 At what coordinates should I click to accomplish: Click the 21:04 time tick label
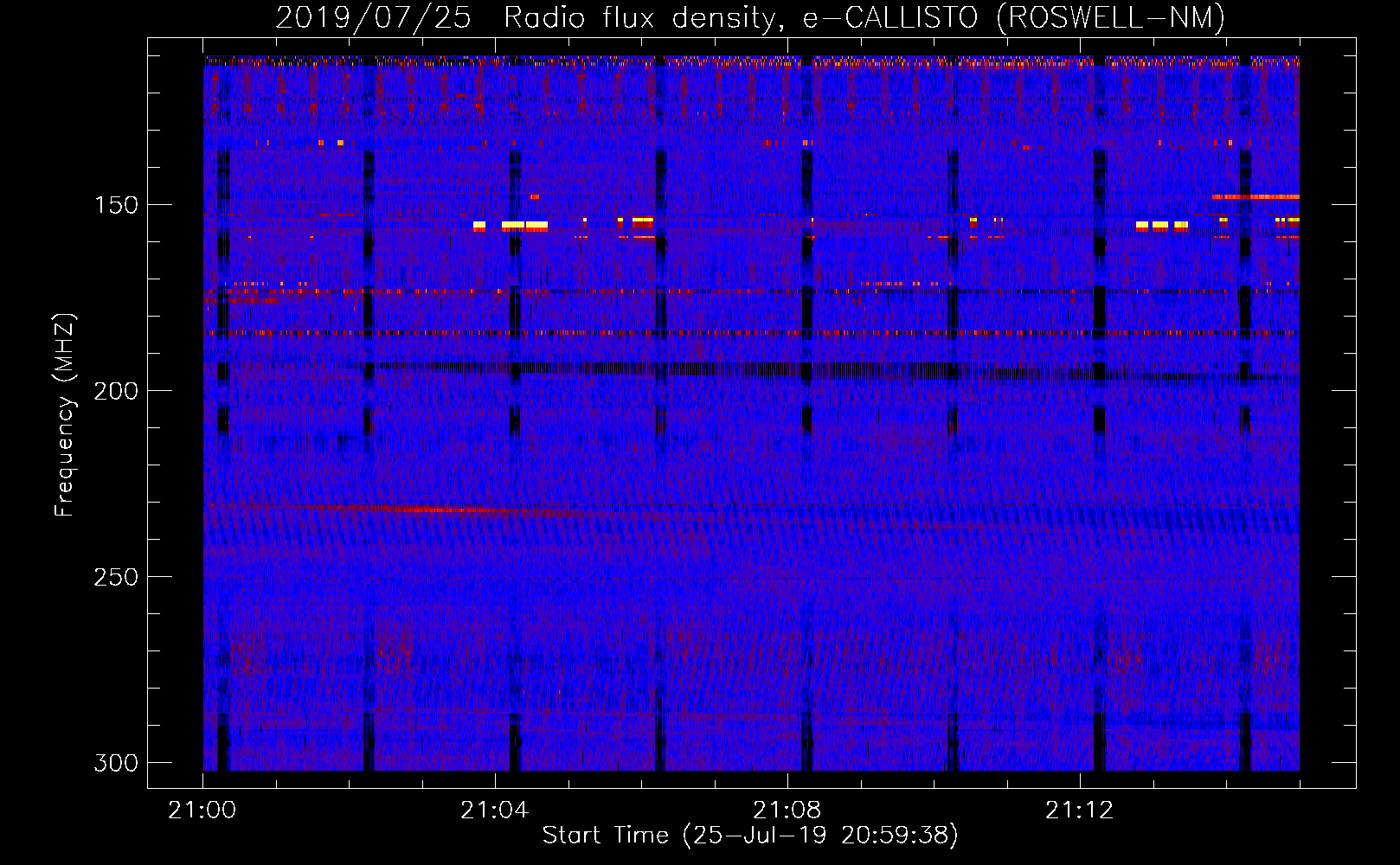click(494, 811)
